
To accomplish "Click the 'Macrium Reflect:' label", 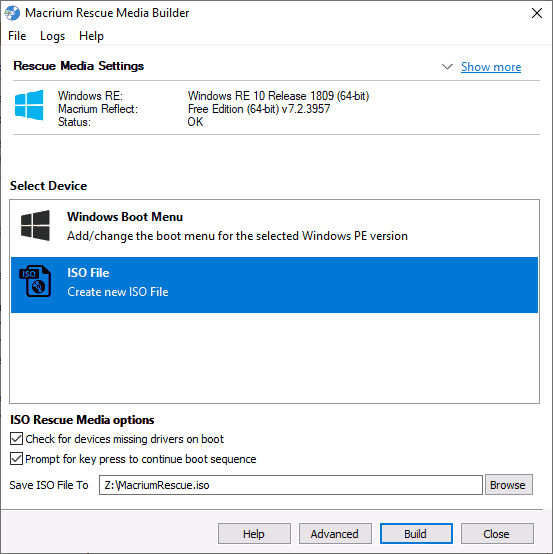I will pyautogui.click(x=98, y=109).
